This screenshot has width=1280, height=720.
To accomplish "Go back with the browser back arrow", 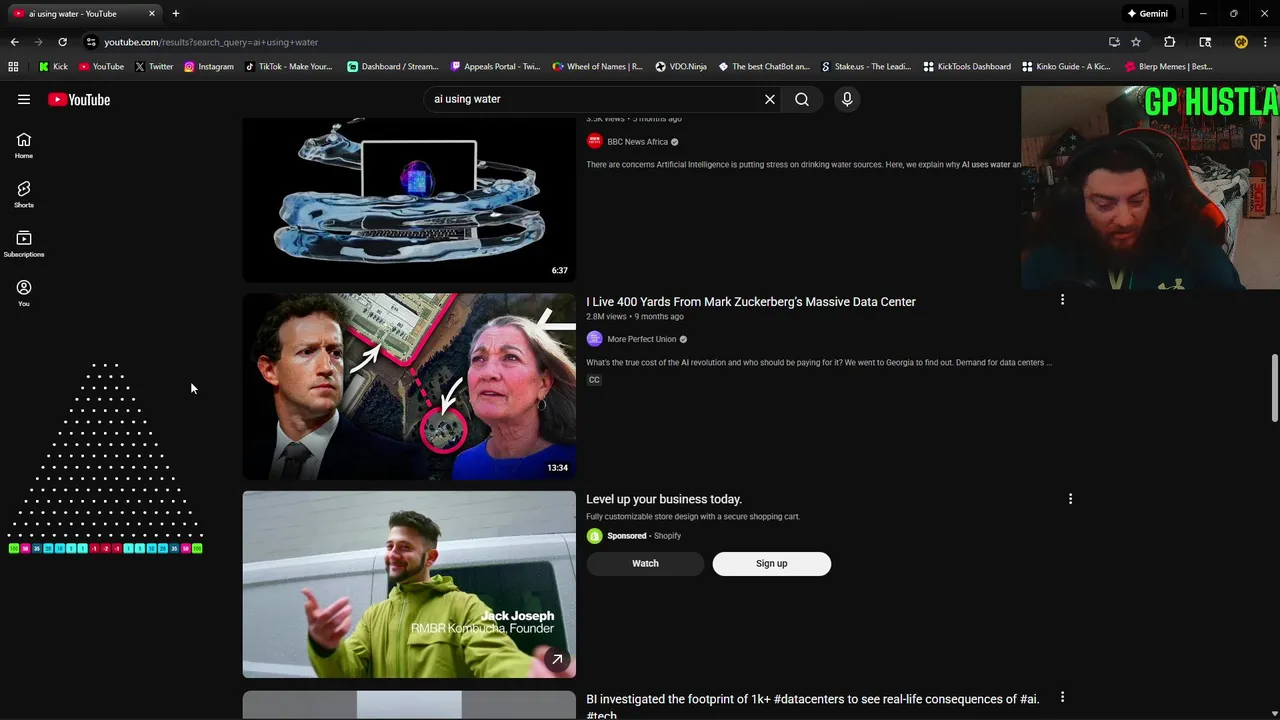I will [x=14, y=42].
